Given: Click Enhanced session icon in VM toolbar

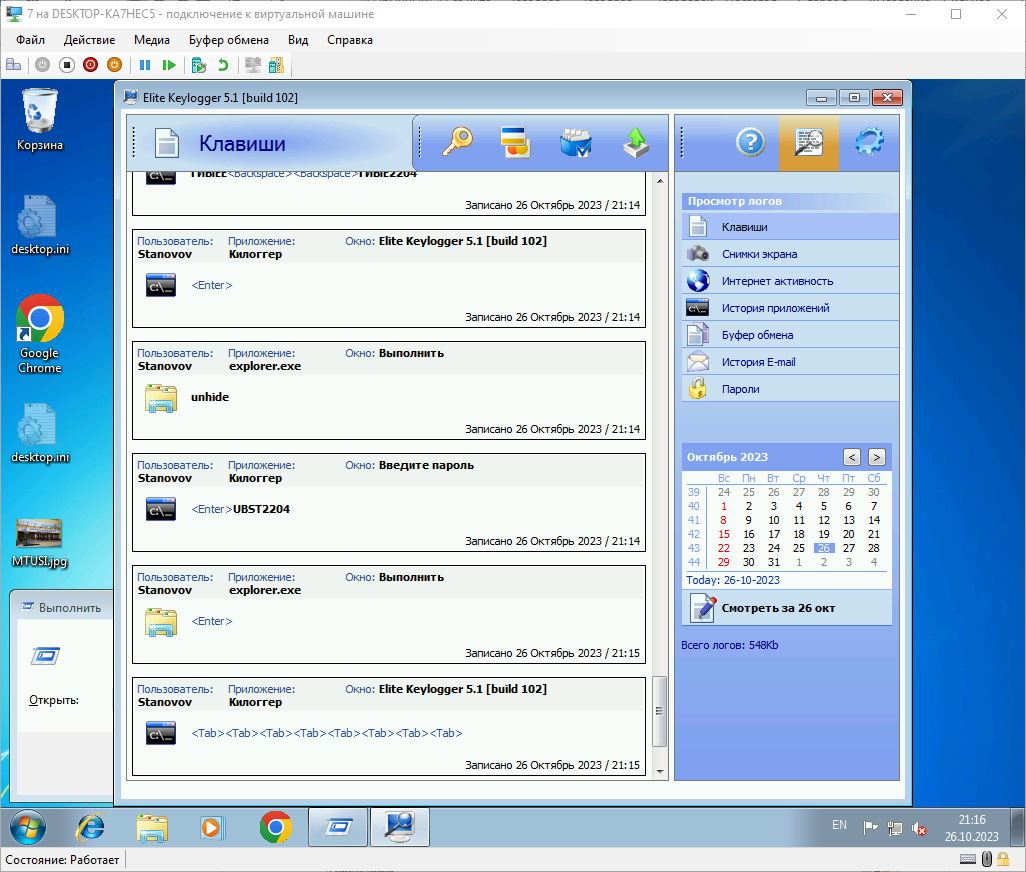Looking at the screenshot, I should 253,65.
